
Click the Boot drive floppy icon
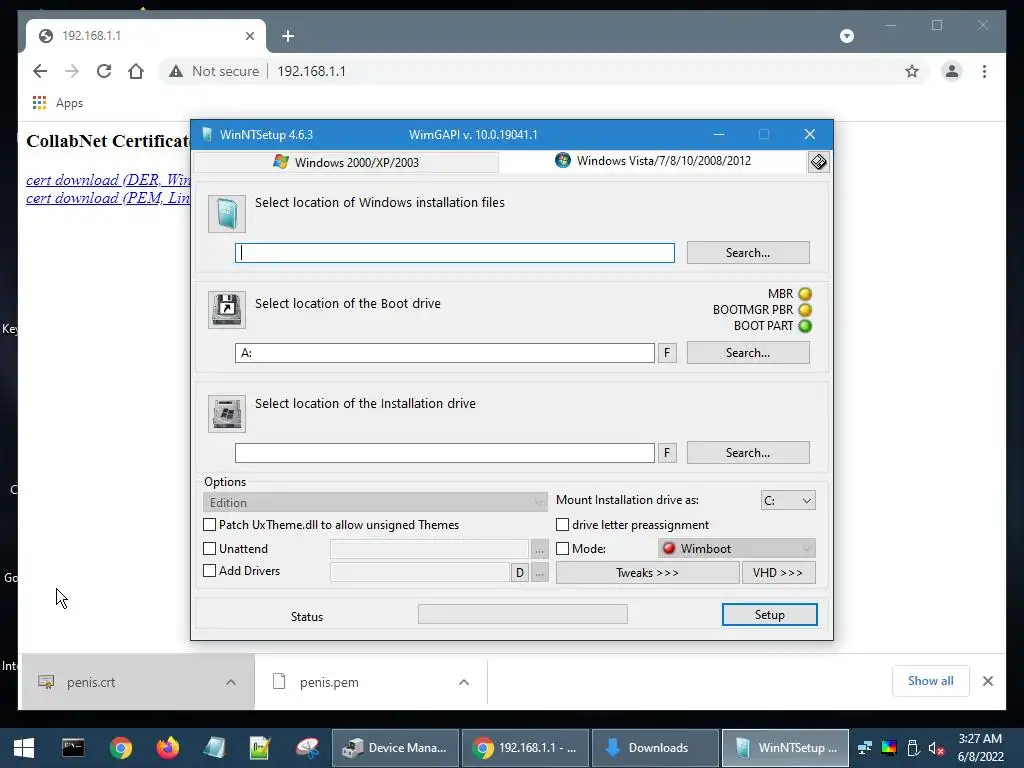coord(227,310)
